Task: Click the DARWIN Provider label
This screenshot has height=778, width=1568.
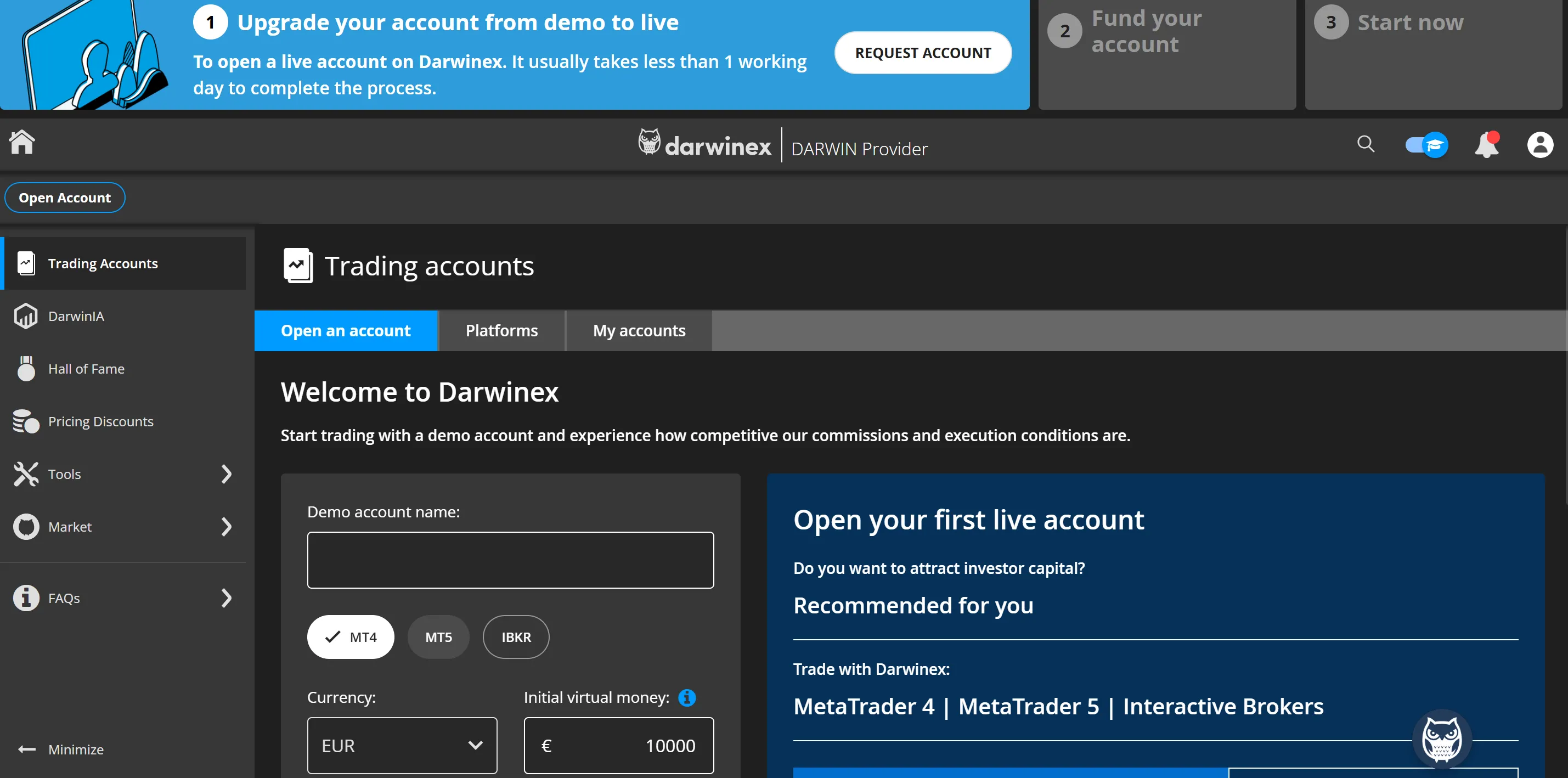Action: (x=859, y=149)
